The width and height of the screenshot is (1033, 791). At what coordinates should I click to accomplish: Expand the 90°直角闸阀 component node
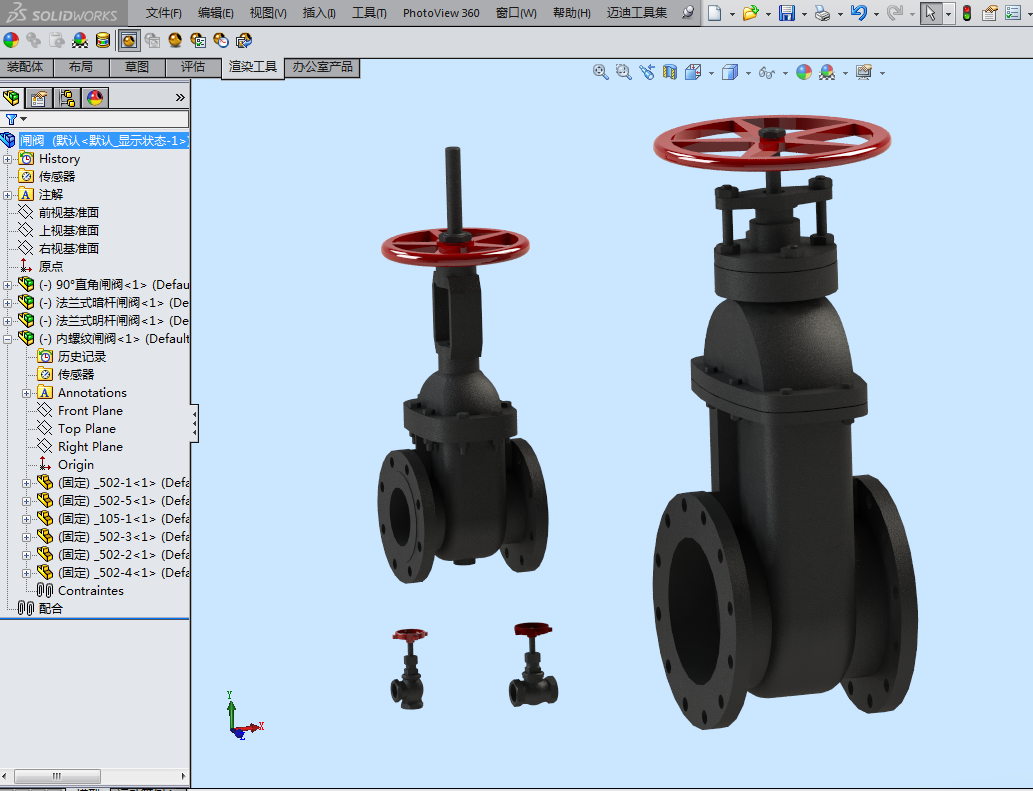point(8,285)
